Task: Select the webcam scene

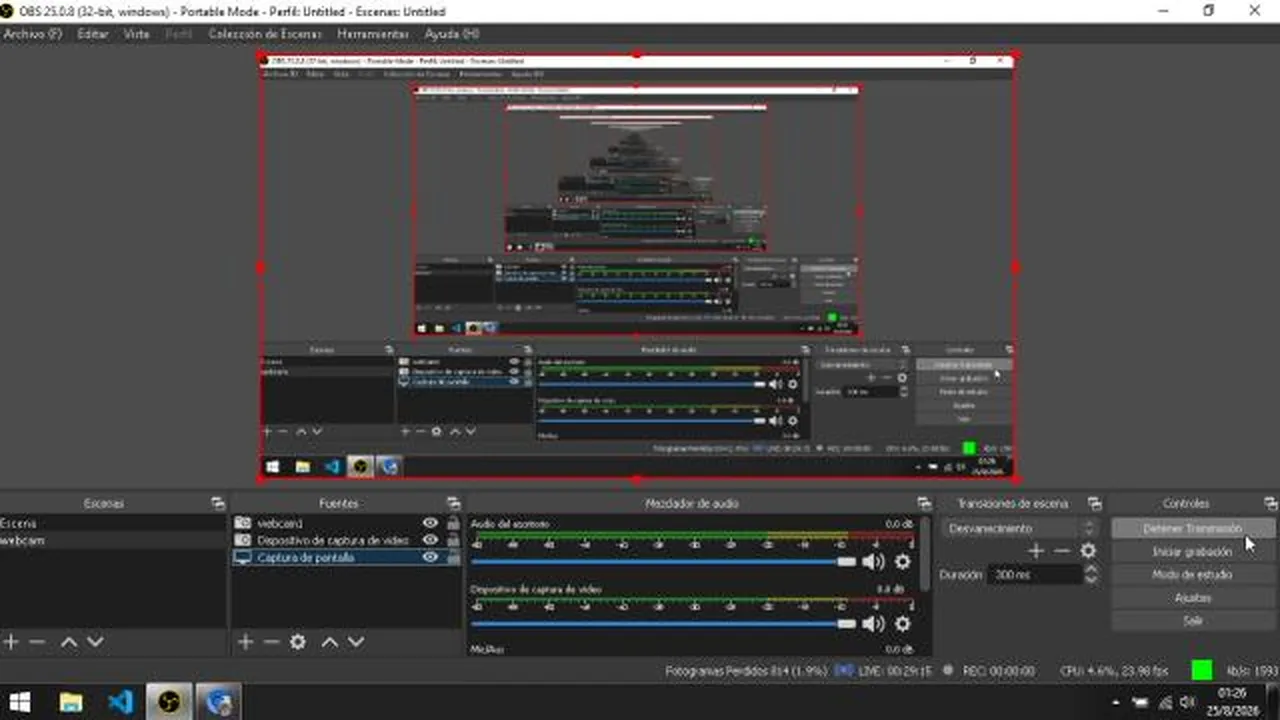Action: [113, 540]
